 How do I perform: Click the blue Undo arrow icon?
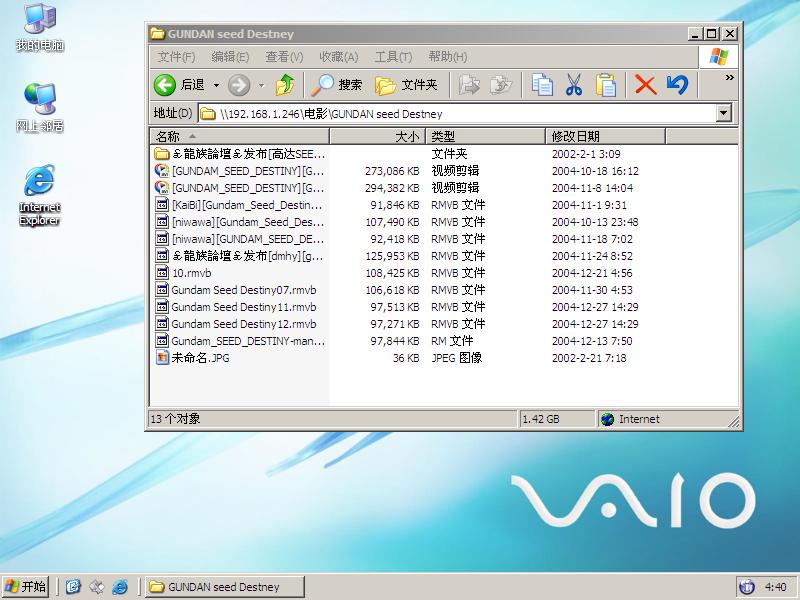coord(678,85)
